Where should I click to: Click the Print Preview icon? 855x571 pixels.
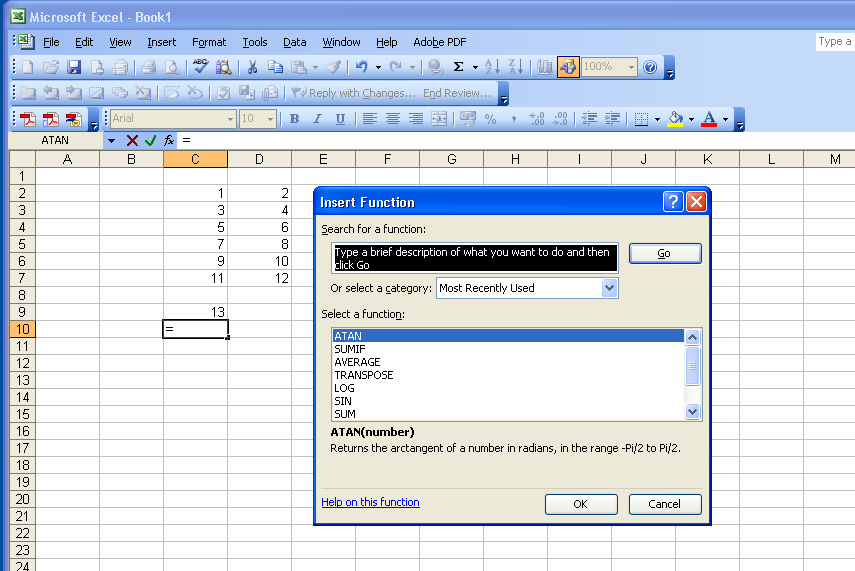point(172,67)
